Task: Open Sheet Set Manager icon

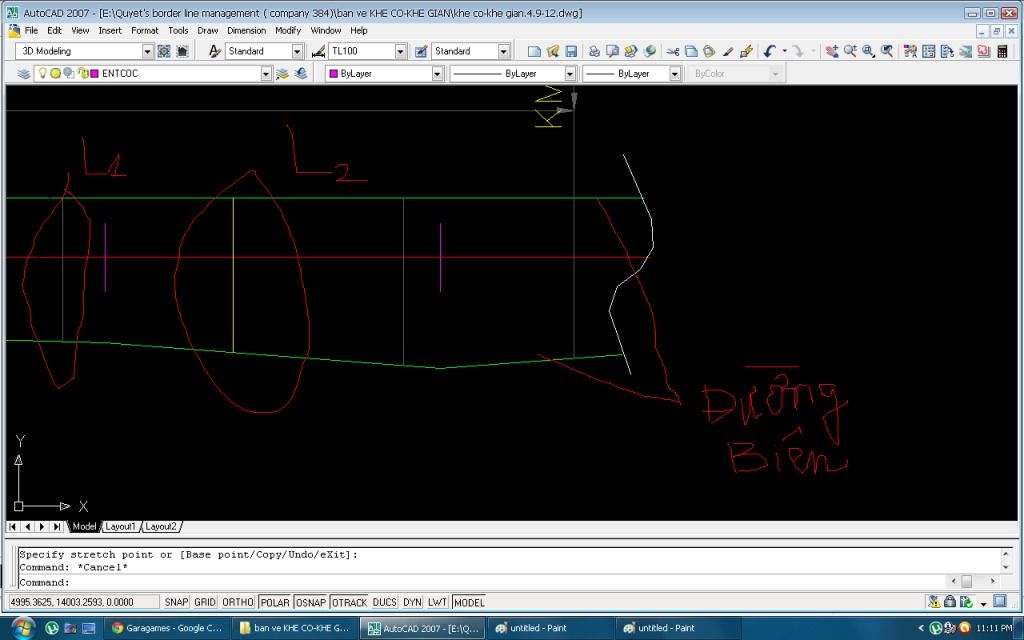Action: [x=965, y=51]
